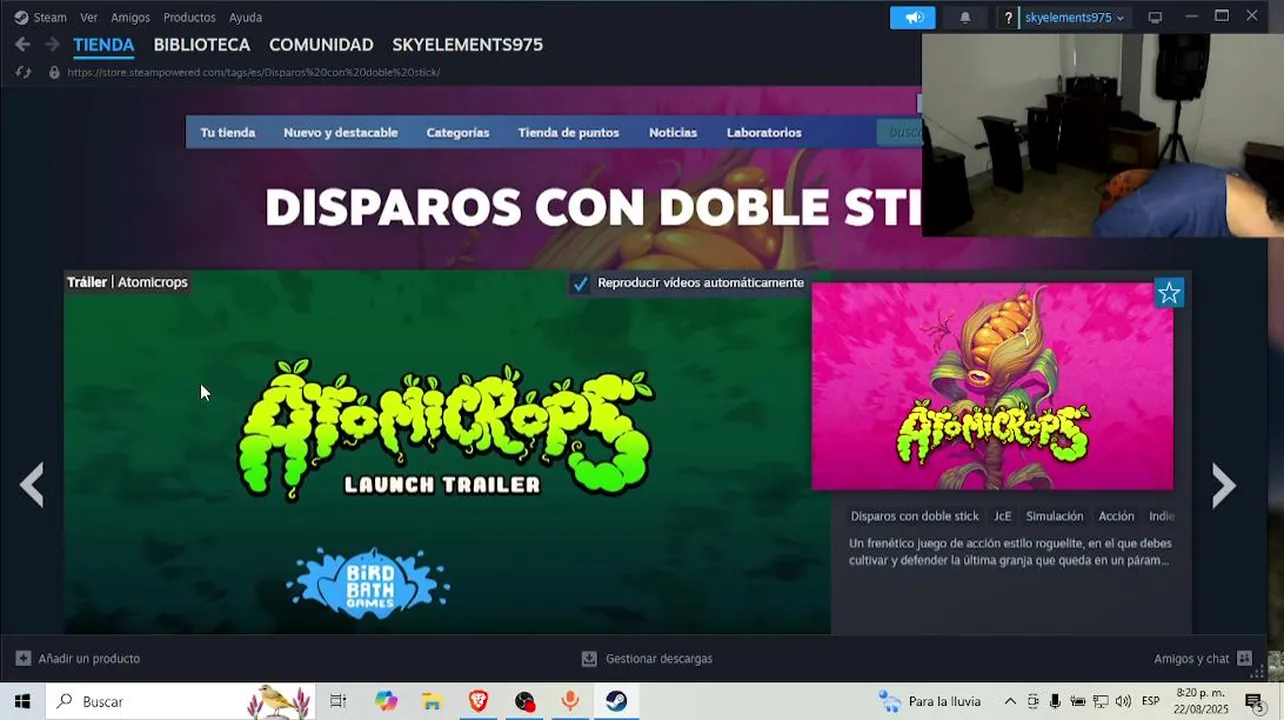Expand the skyelements975 account dropdown
The width and height of the screenshot is (1284, 720).
1075,17
